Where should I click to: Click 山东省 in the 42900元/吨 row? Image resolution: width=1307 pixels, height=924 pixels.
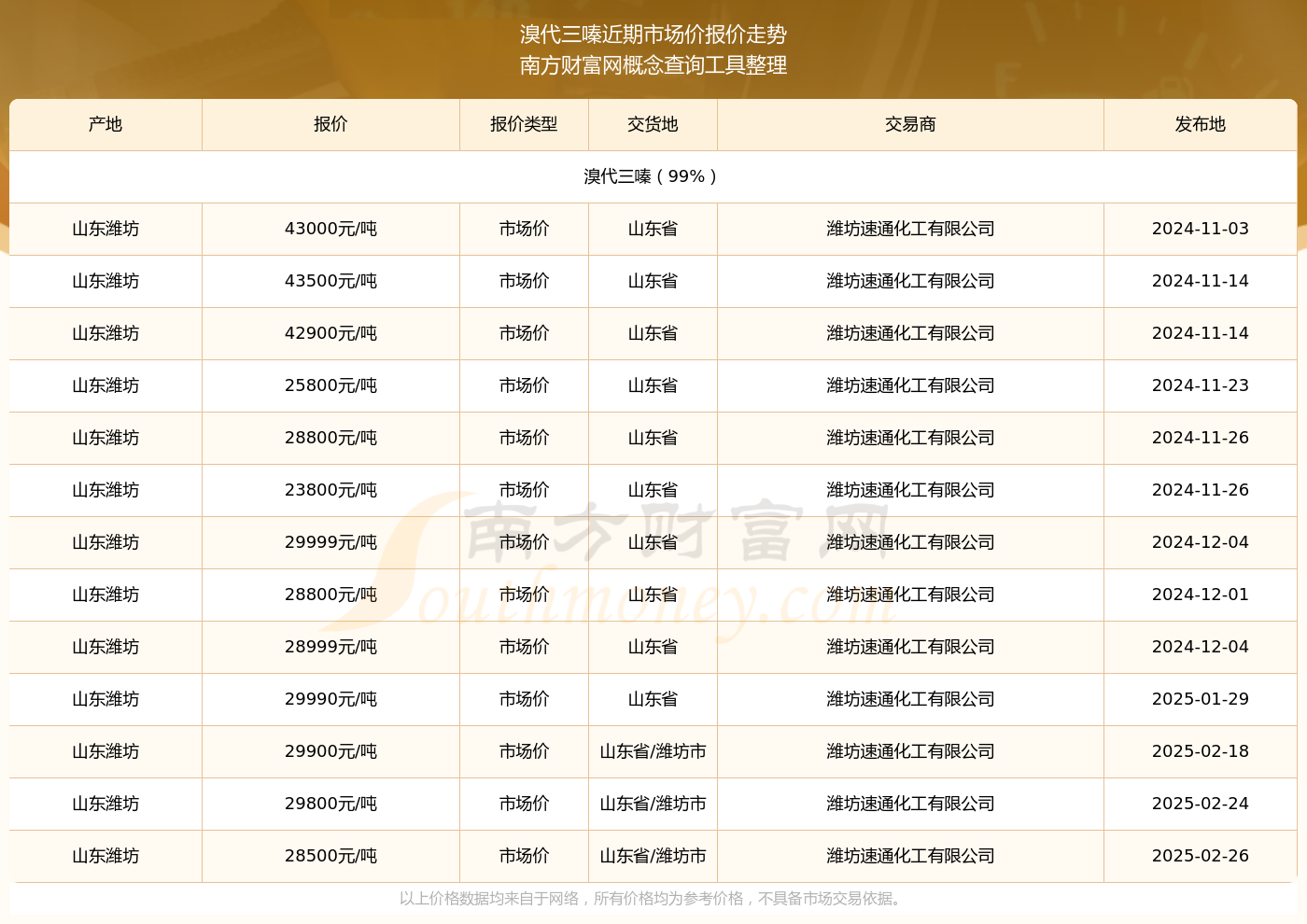653,333
